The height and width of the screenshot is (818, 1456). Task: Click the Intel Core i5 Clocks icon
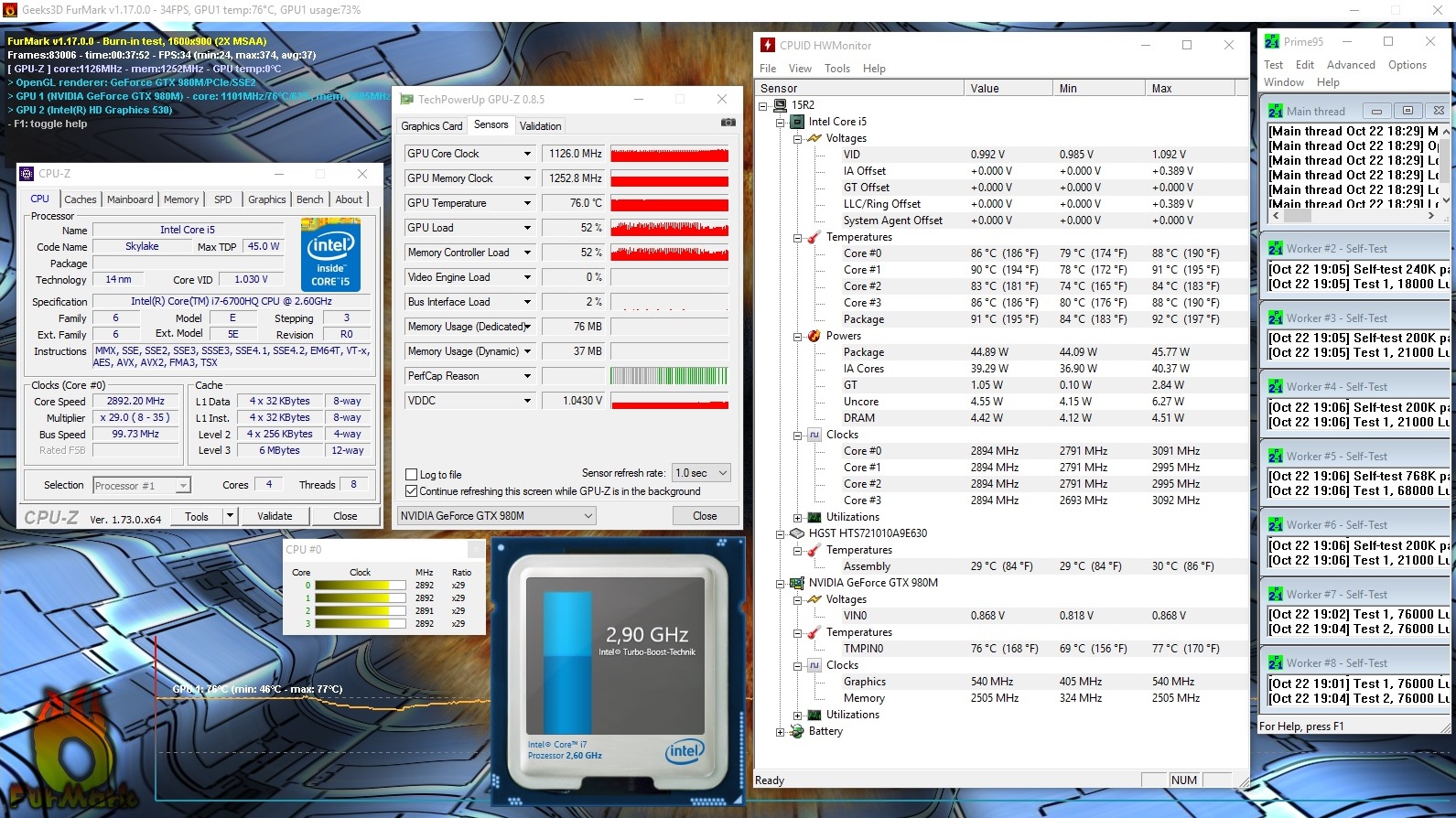click(x=814, y=435)
